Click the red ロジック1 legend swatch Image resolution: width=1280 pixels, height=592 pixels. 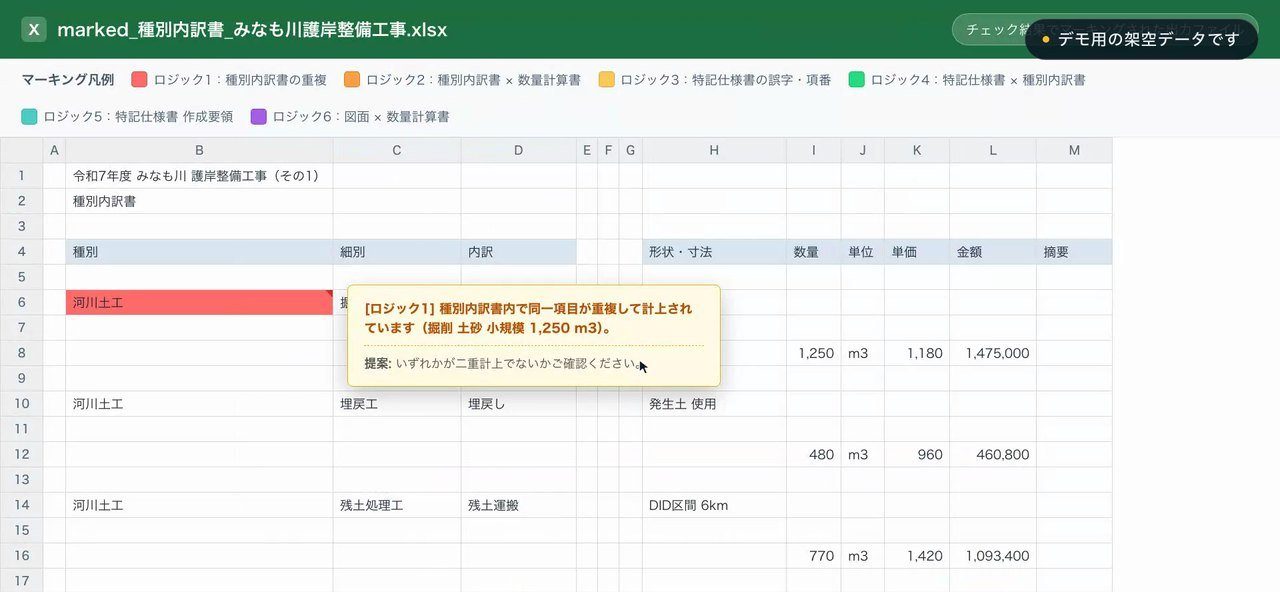(140, 80)
